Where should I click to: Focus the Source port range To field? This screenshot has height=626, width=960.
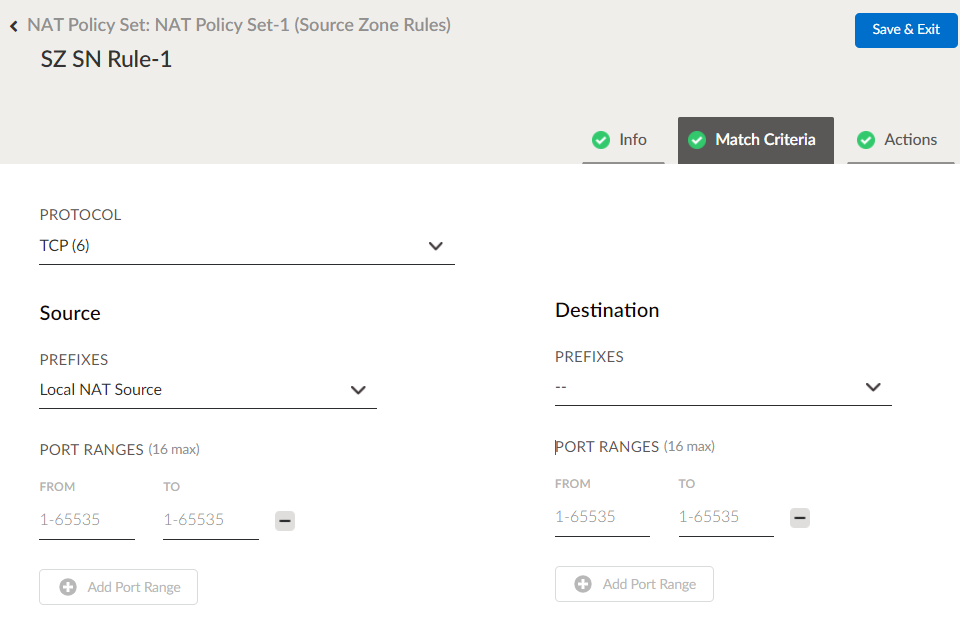pyautogui.click(x=210, y=520)
